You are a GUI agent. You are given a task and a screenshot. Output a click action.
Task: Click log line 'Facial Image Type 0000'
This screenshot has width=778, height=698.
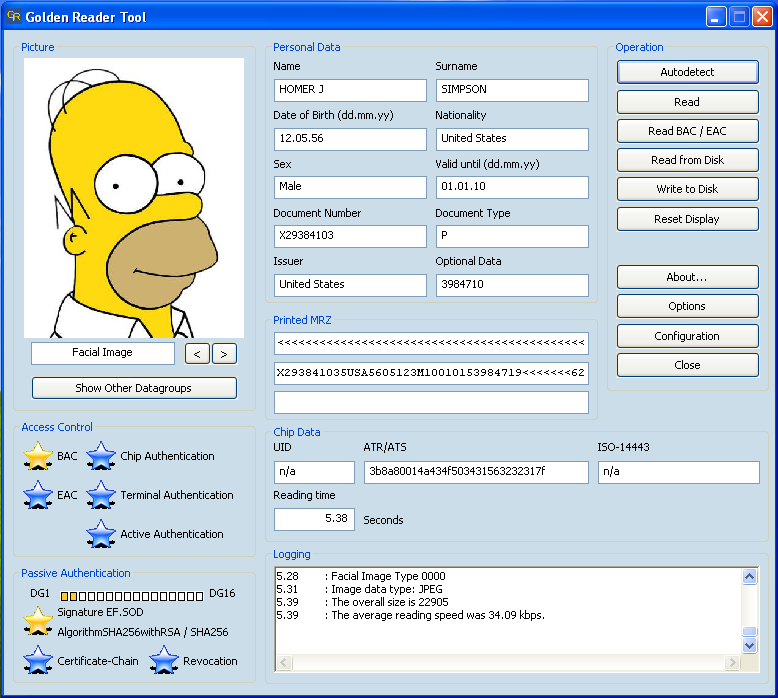click(x=361, y=576)
